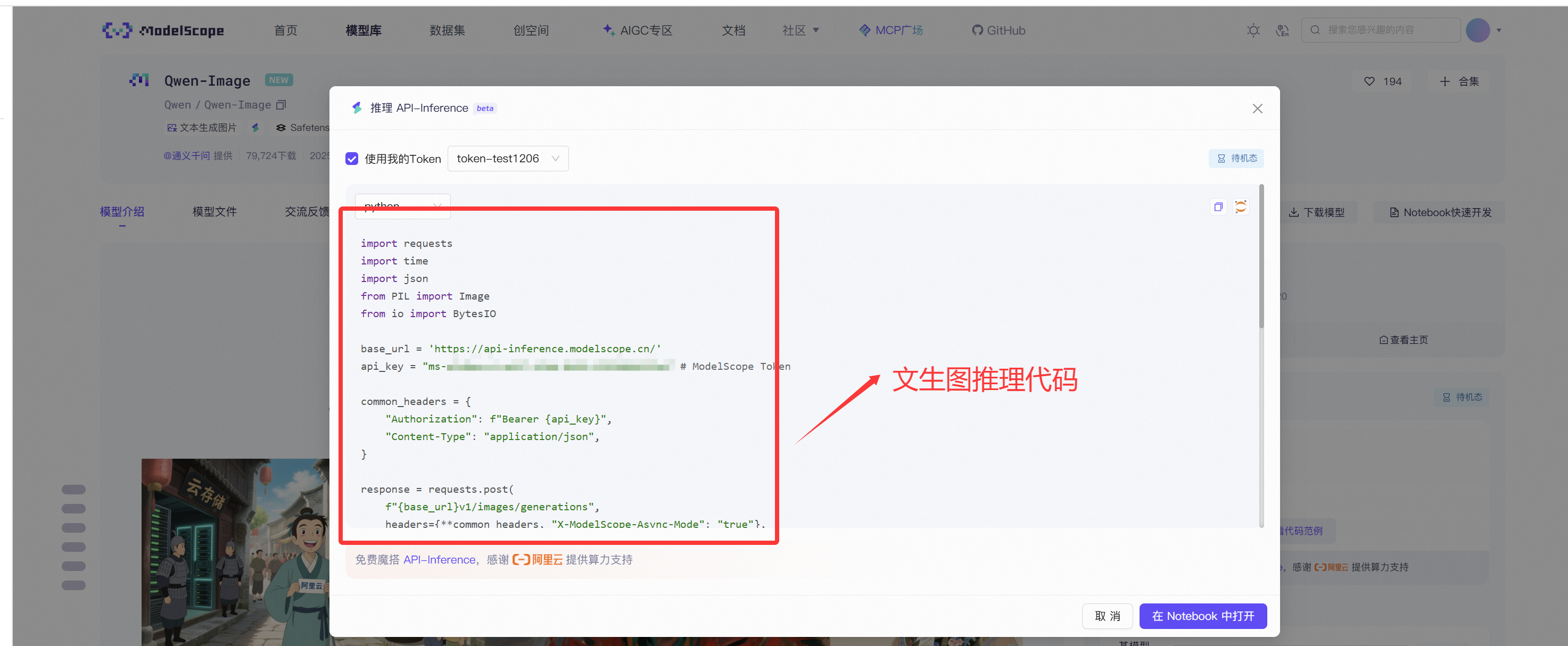Switch to the 模型文件 tab

(x=213, y=211)
